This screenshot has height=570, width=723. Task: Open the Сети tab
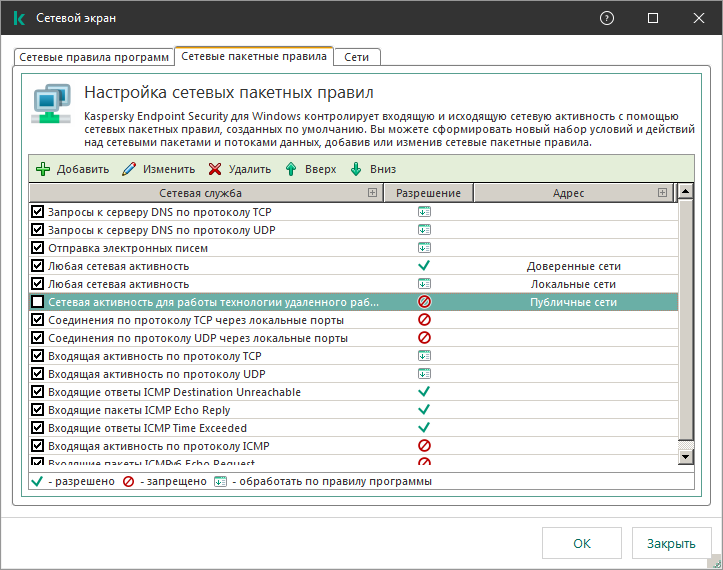pos(357,58)
